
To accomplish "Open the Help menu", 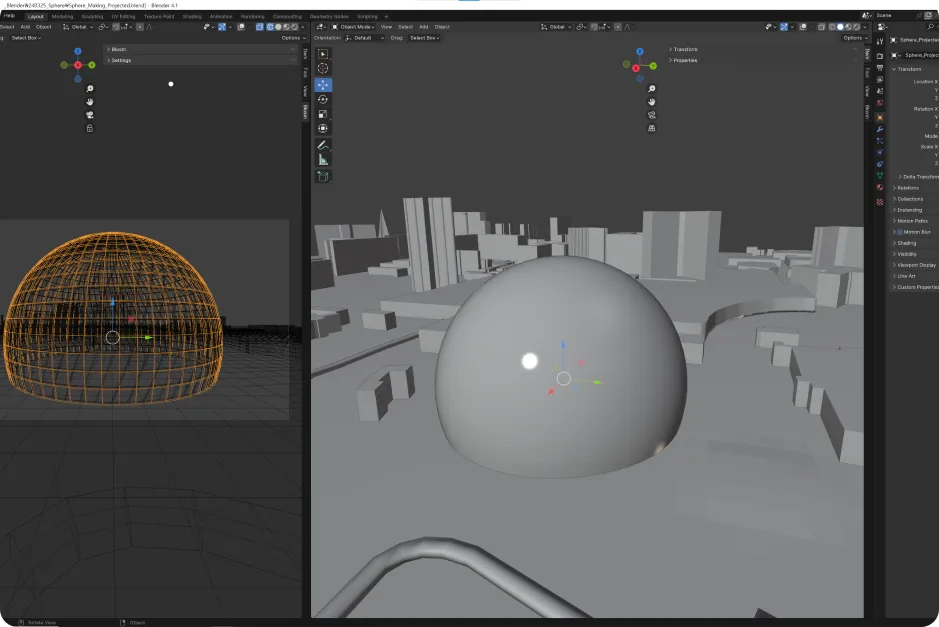I will click(x=9, y=16).
